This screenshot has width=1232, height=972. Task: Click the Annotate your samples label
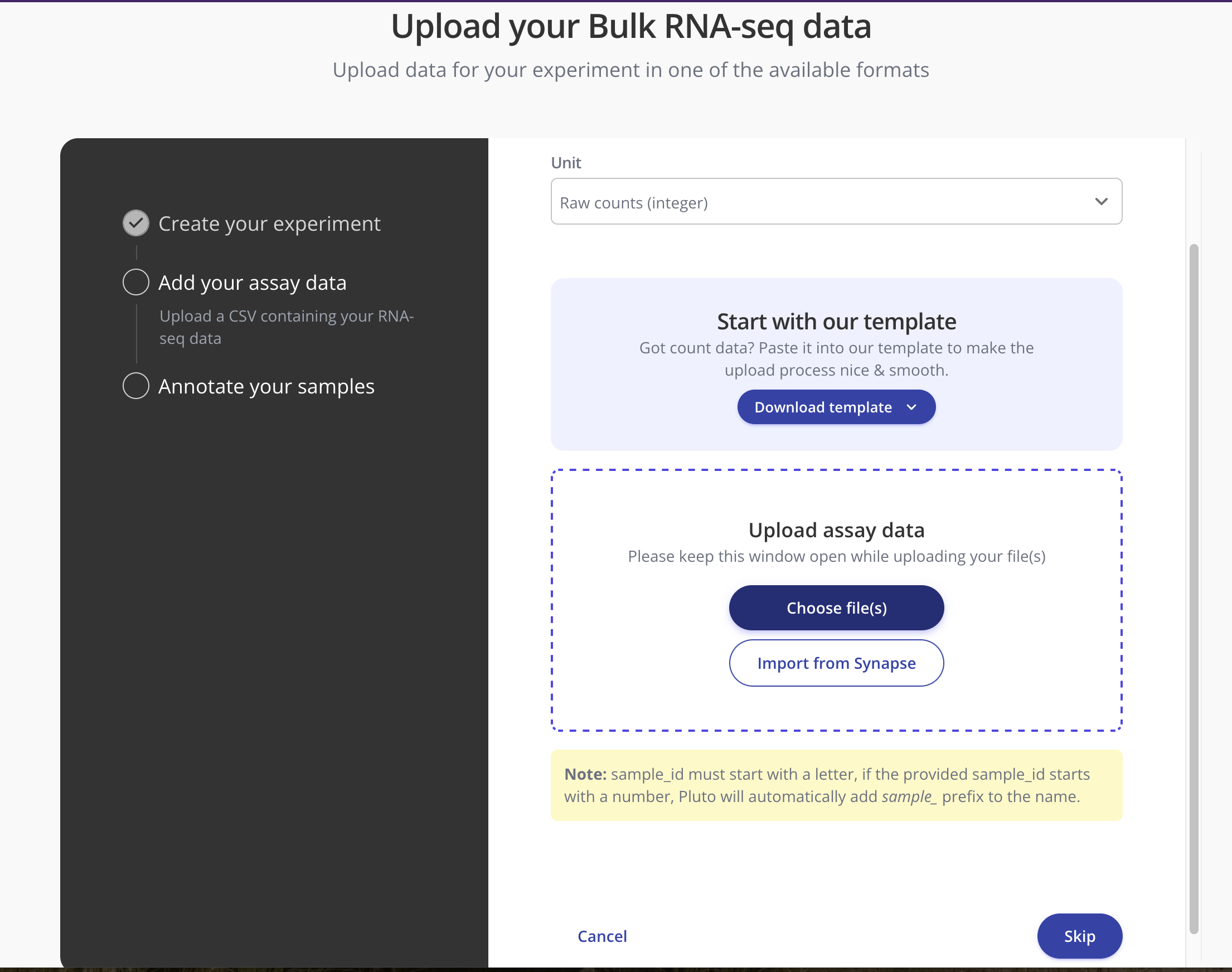(266, 386)
